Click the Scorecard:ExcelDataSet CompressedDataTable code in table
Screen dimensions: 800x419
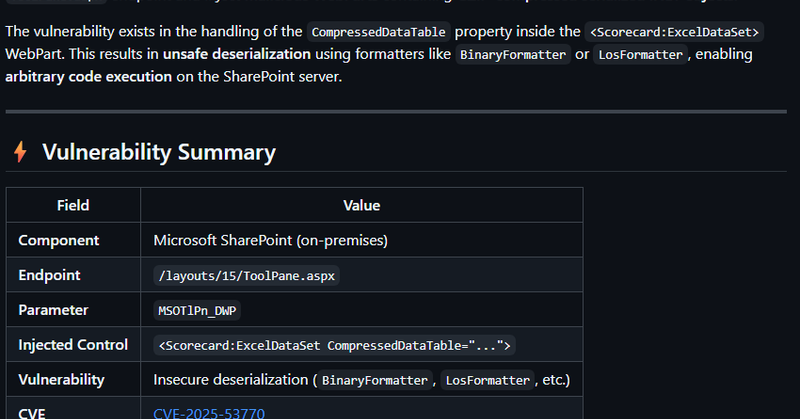334,345
